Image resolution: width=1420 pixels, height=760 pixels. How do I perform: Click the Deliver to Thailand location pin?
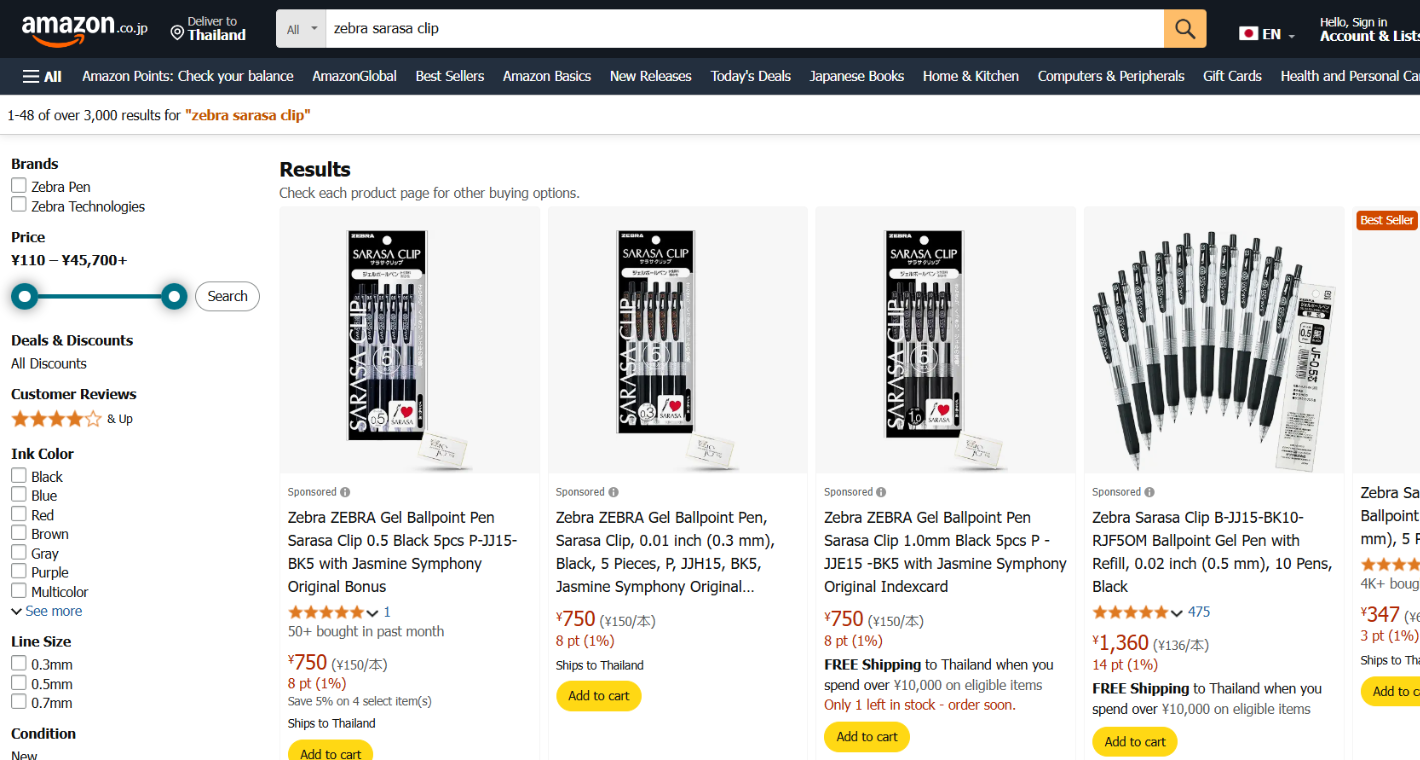177,33
